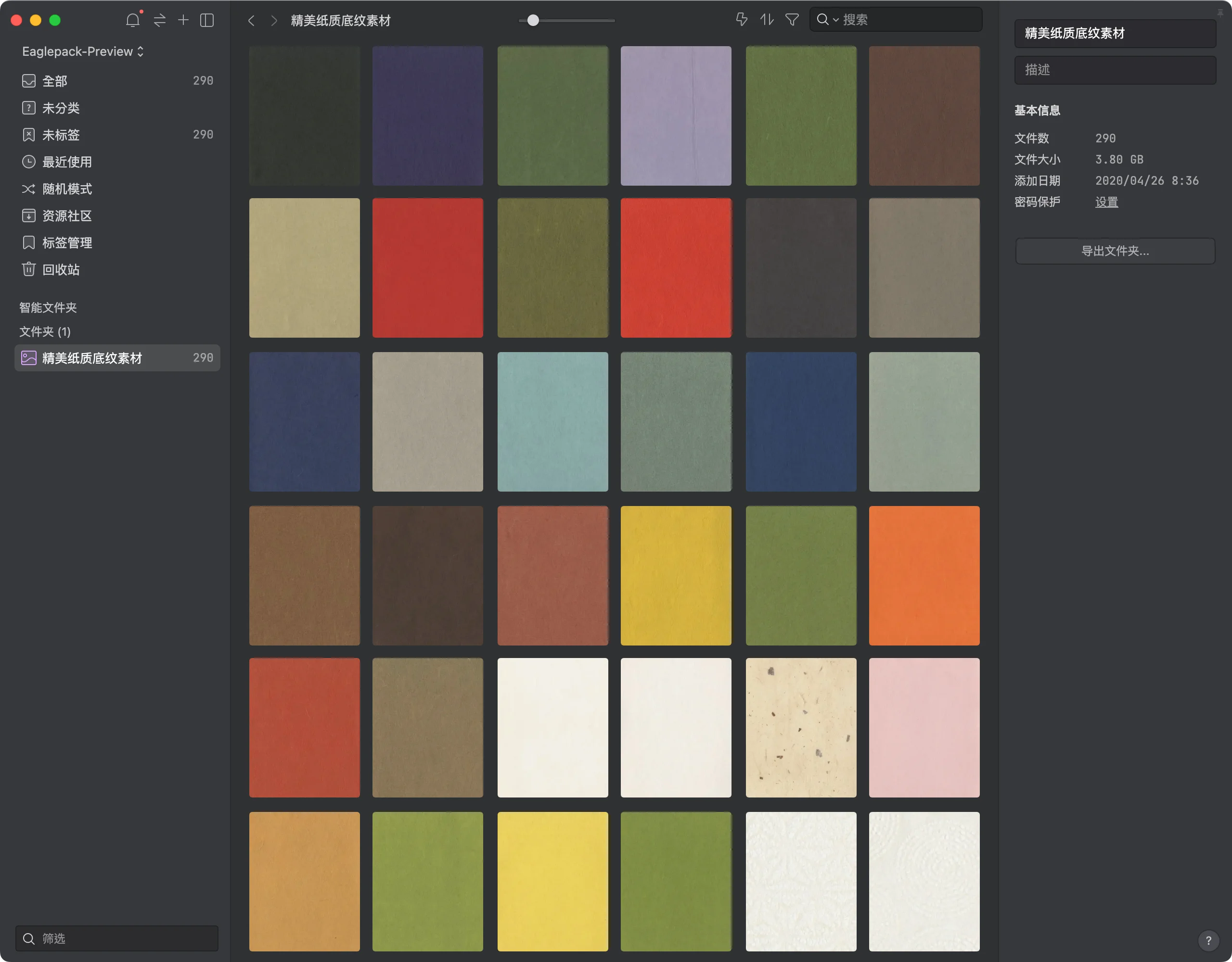Open 回收站 trash in the sidebar
The height and width of the screenshot is (962, 1232).
(x=117, y=269)
